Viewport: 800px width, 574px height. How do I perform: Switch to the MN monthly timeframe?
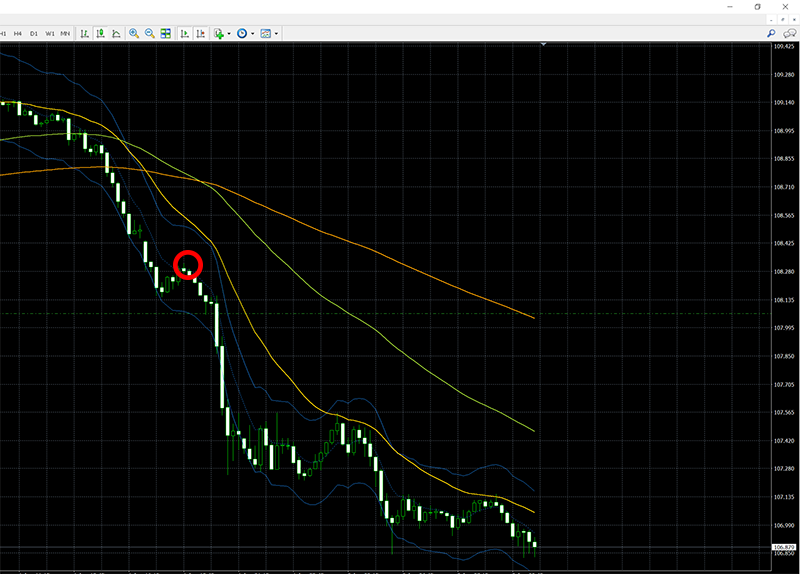pyautogui.click(x=65, y=33)
